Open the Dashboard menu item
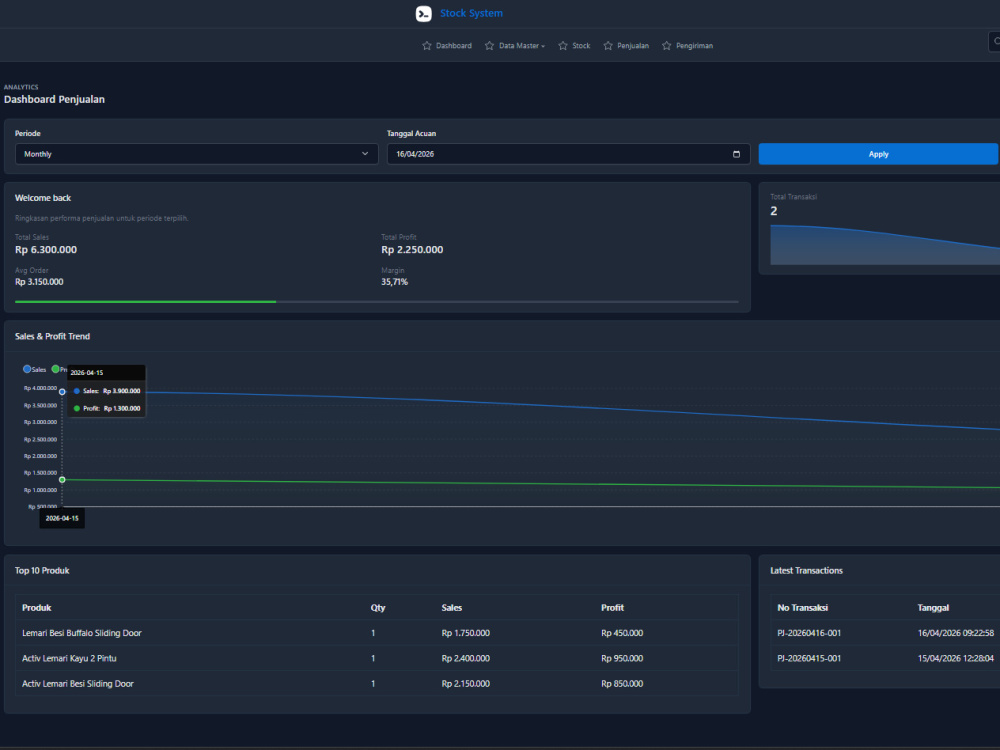This screenshot has width=1000, height=750. pyautogui.click(x=453, y=46)
